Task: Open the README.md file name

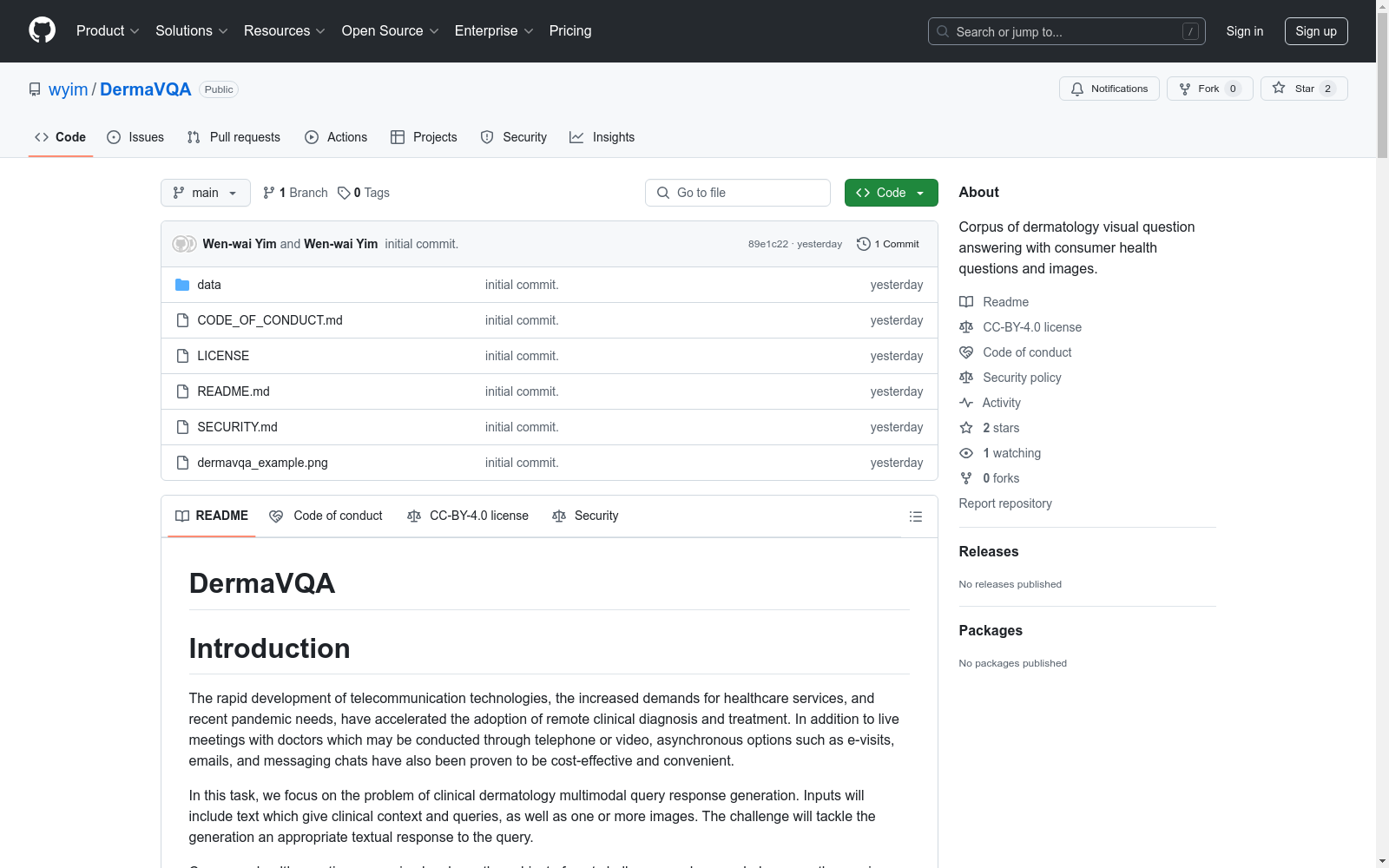Action: point(234,391)
